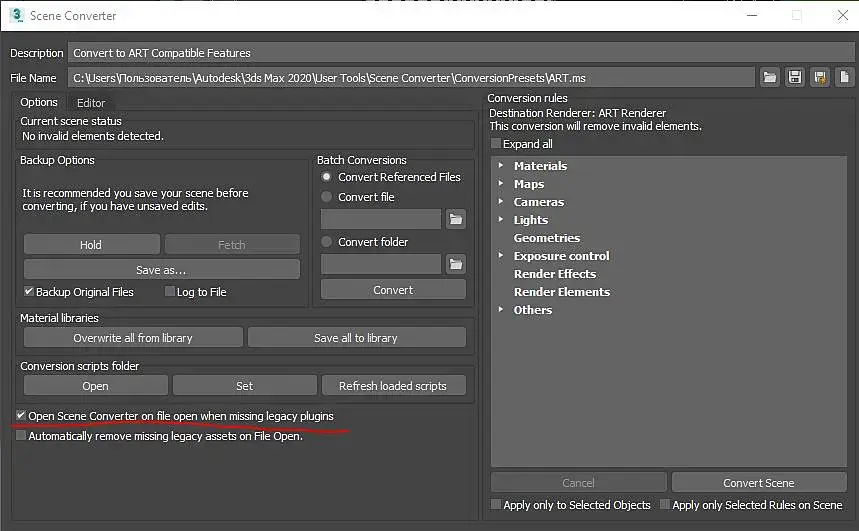Click the Cancel button

click(x=579, y=483)
